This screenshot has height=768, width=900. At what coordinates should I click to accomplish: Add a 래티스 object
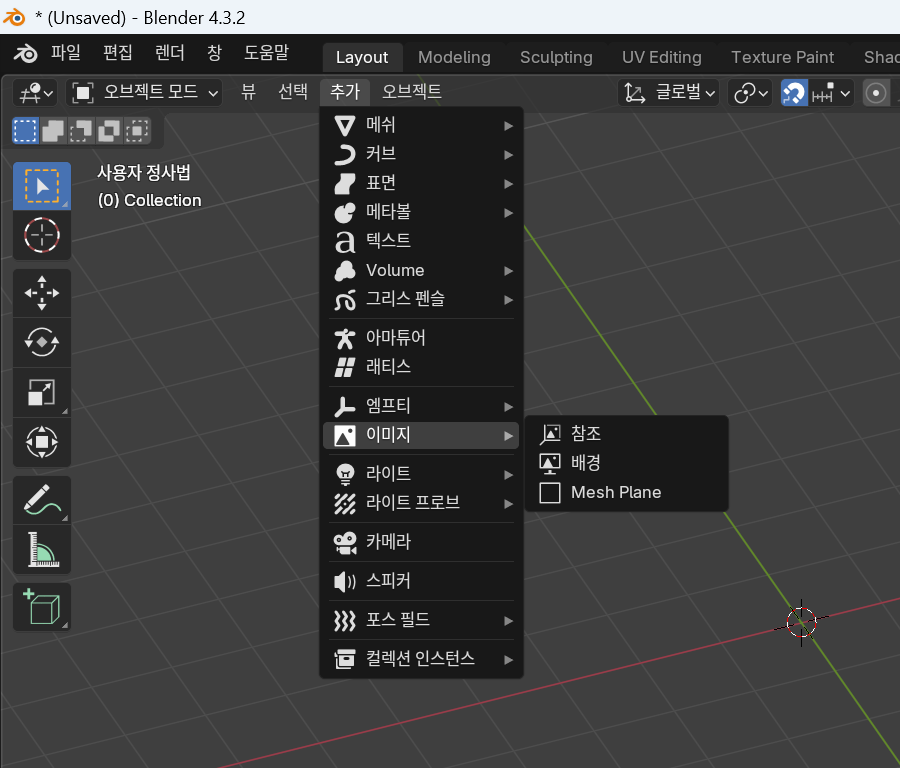tap(421, 367)
